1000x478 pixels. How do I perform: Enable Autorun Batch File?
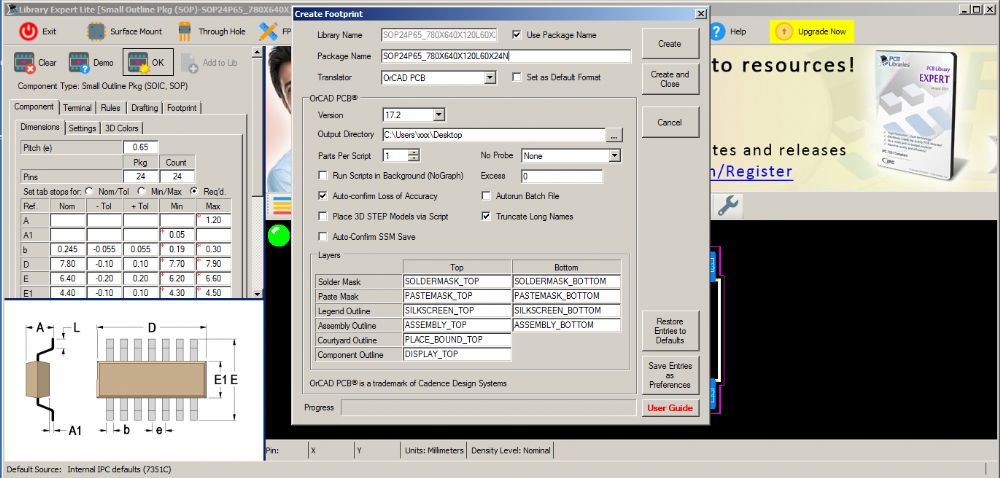click(486, 196)
